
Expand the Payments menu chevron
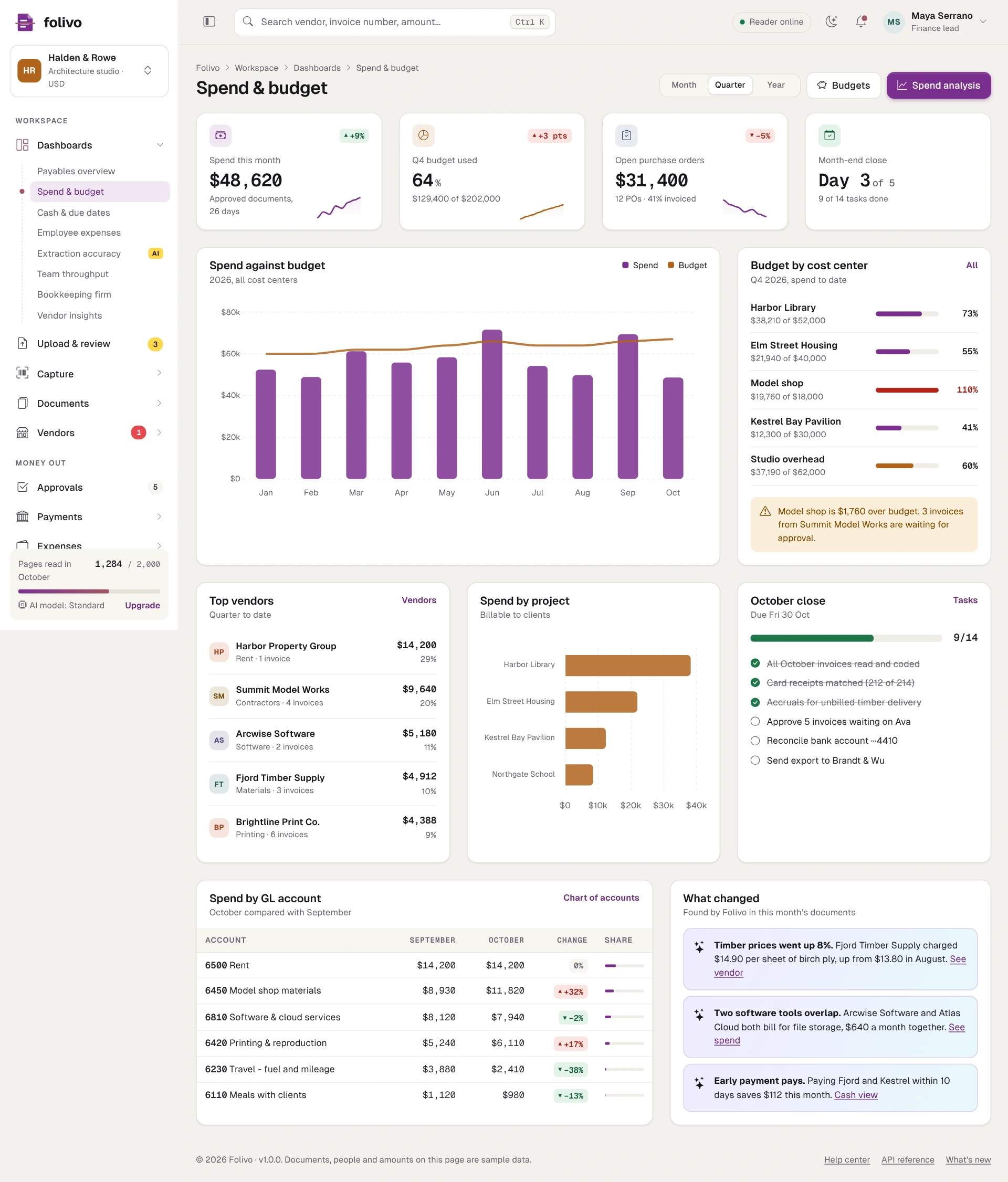click(x=159, y=516)
